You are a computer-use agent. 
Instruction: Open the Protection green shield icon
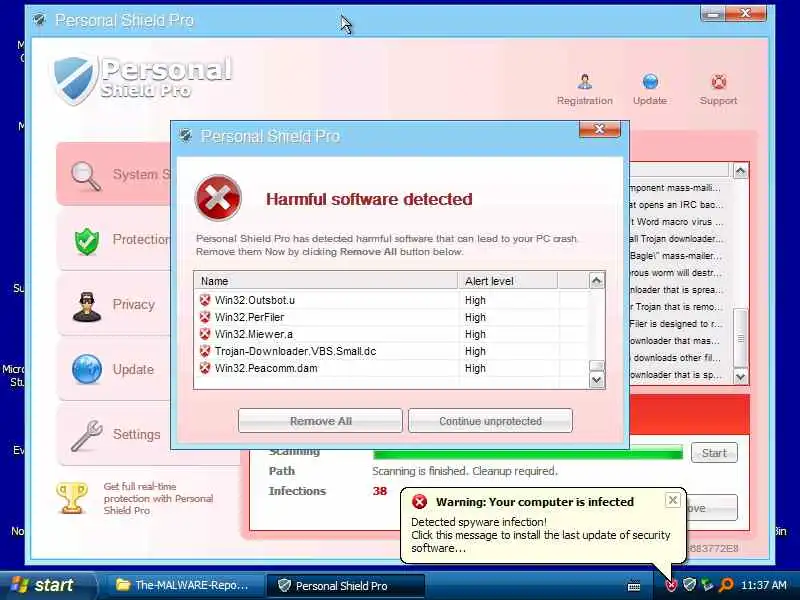pyautogui.click(x=87, y=241)
